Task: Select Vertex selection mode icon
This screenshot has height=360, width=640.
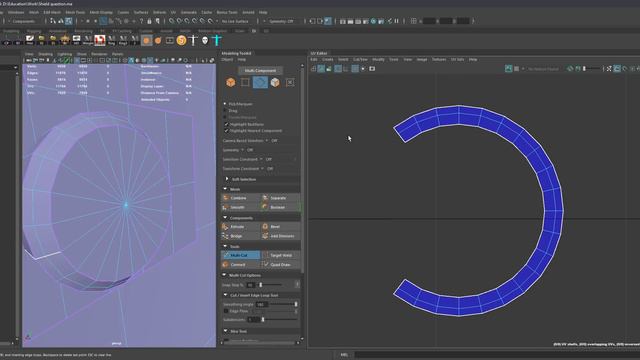Action: 245,82
